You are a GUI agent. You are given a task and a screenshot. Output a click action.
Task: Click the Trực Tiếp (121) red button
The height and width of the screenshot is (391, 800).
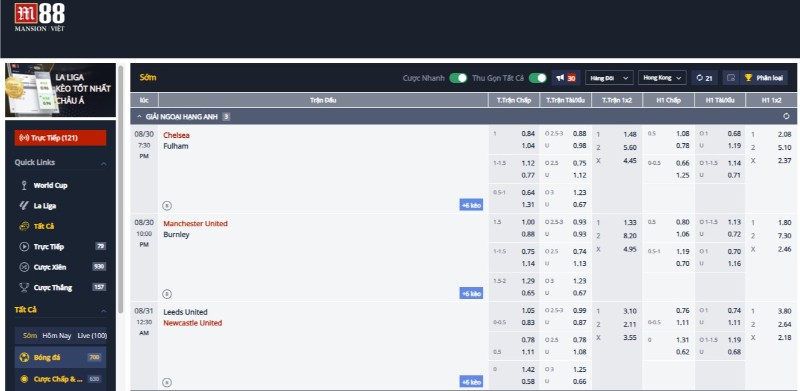click(x=60, y=138)
